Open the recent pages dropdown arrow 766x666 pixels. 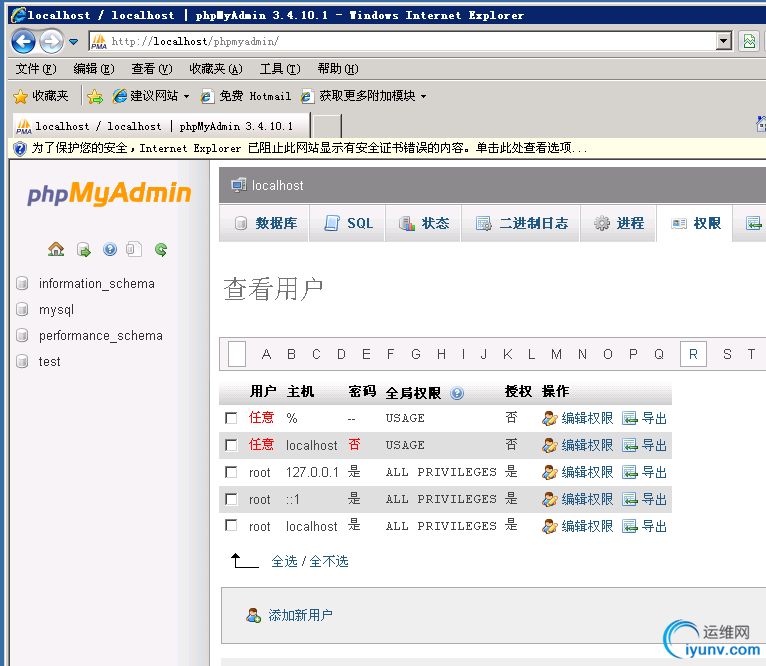tap(74, 42)
